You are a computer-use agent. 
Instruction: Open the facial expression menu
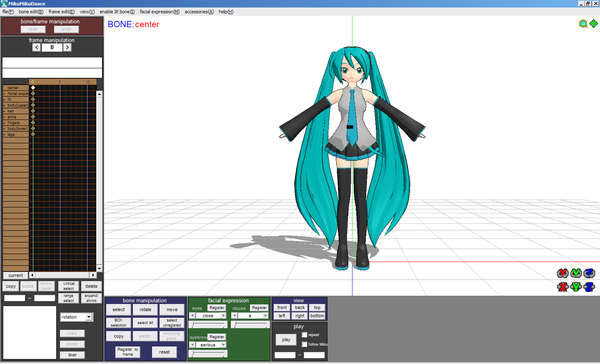pos(160,12)
